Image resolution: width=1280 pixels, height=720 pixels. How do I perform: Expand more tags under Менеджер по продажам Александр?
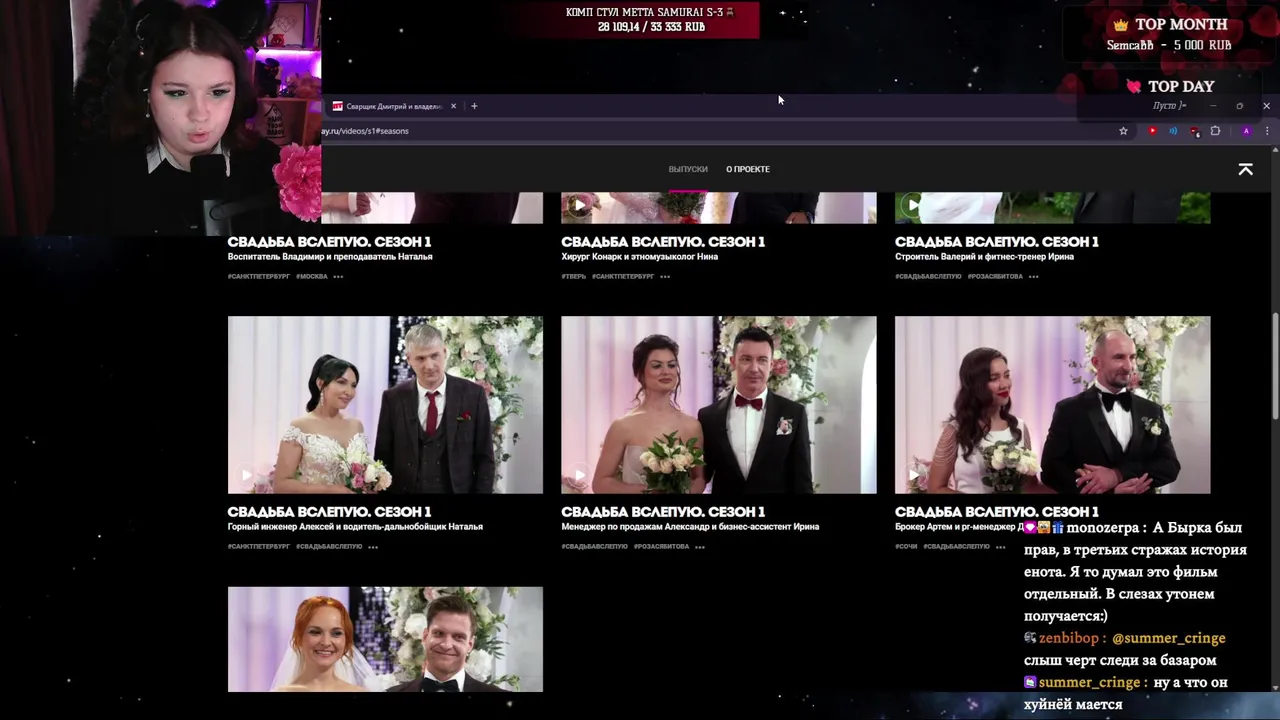coord(700,547)
